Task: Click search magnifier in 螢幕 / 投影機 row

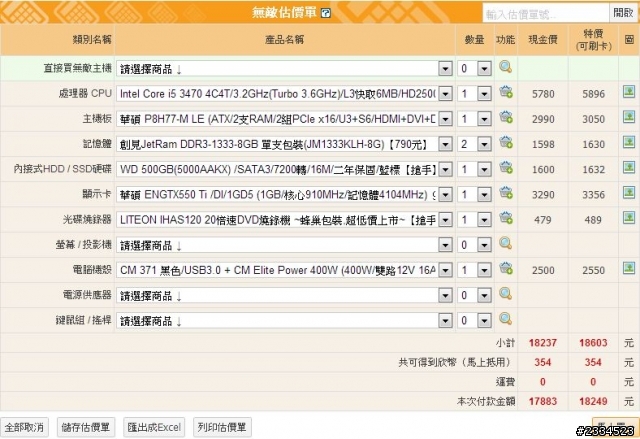Action: coord(505,244)
